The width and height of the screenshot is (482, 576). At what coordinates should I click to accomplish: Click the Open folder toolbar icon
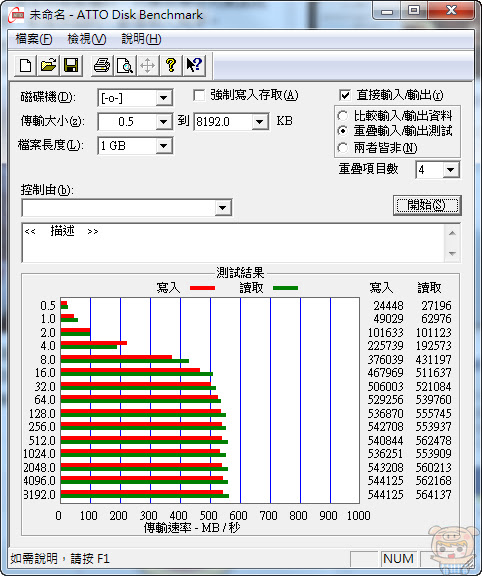click(48, 66)
